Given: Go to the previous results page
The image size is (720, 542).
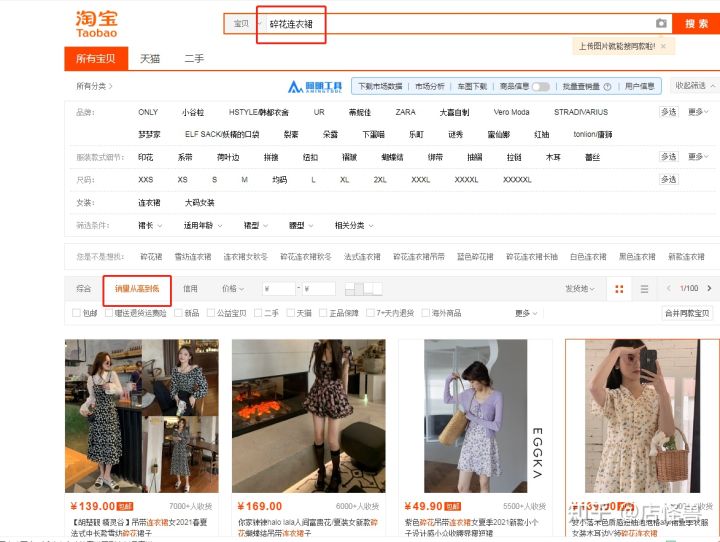Looking at the screenshot, I should tap(669, 288).
